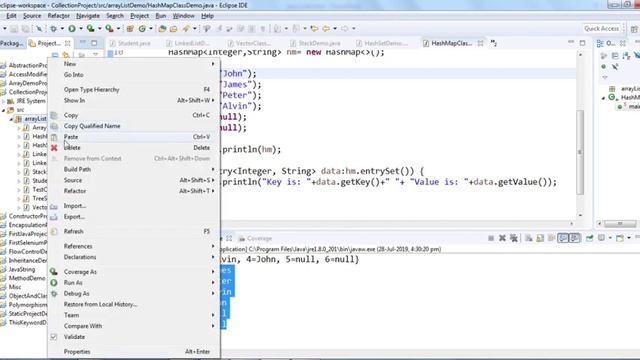Toggle Show Console When Standard Error Changes
The image size is (640, 360).
click(x=574, y=238)
